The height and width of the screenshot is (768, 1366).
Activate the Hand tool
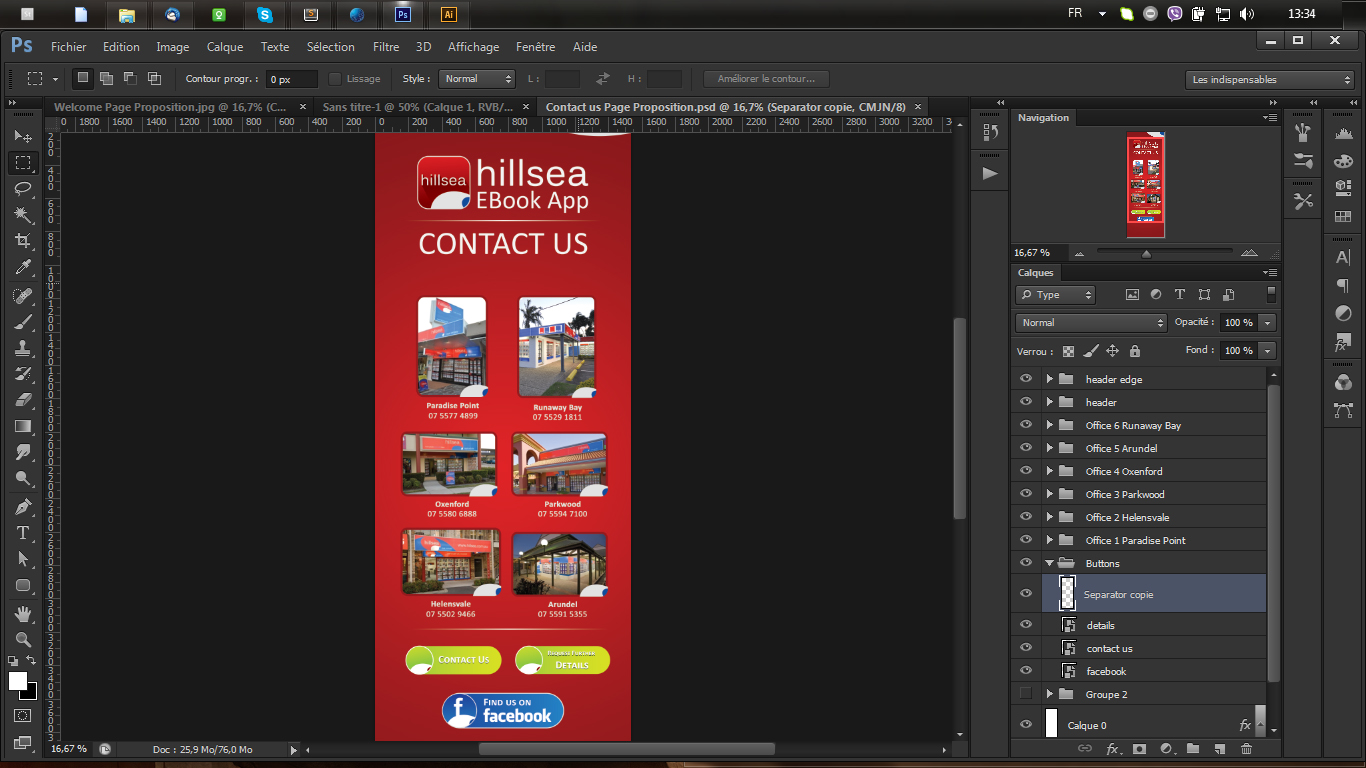tap(23, 613)
